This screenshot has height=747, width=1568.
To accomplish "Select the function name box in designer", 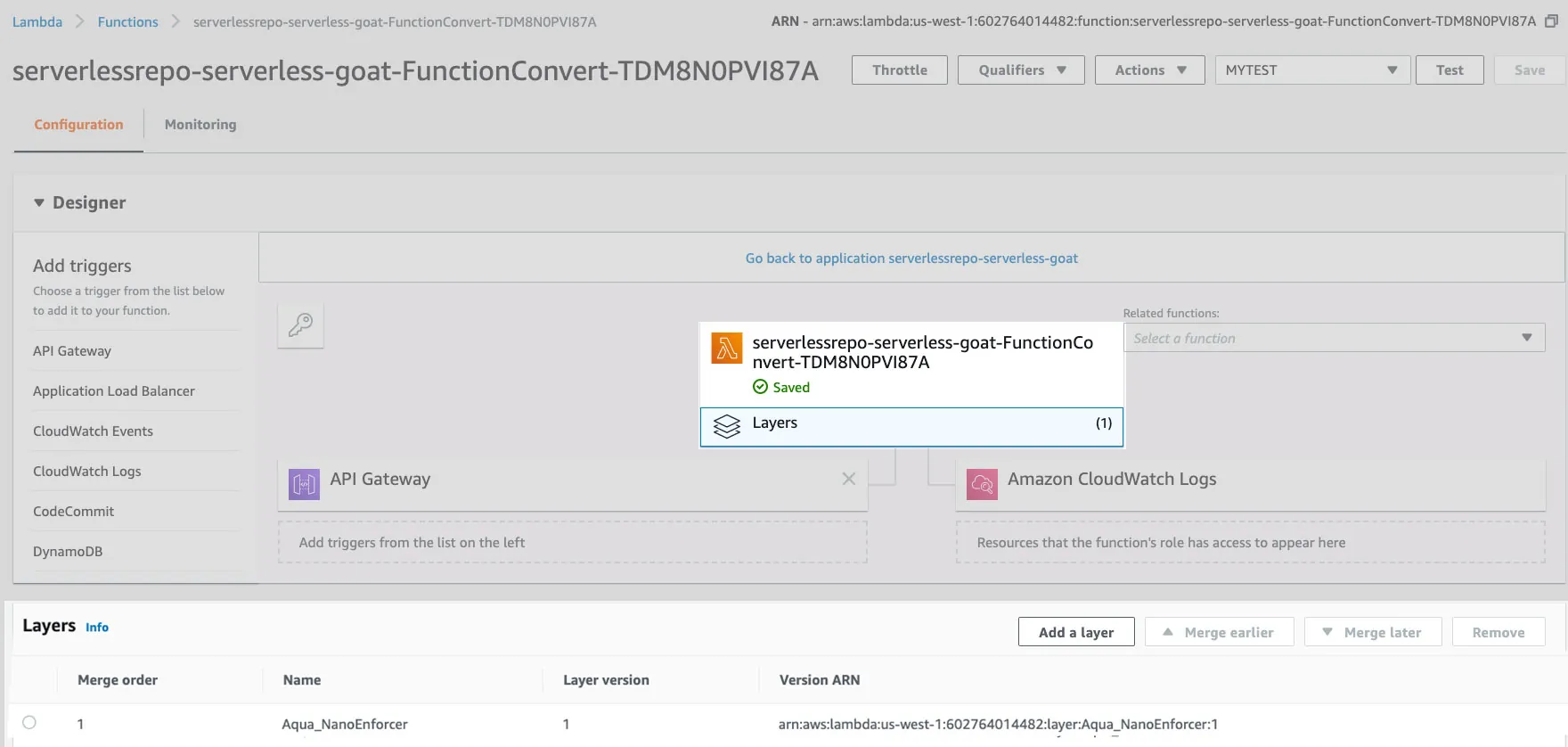I will (x=911, y=365).
